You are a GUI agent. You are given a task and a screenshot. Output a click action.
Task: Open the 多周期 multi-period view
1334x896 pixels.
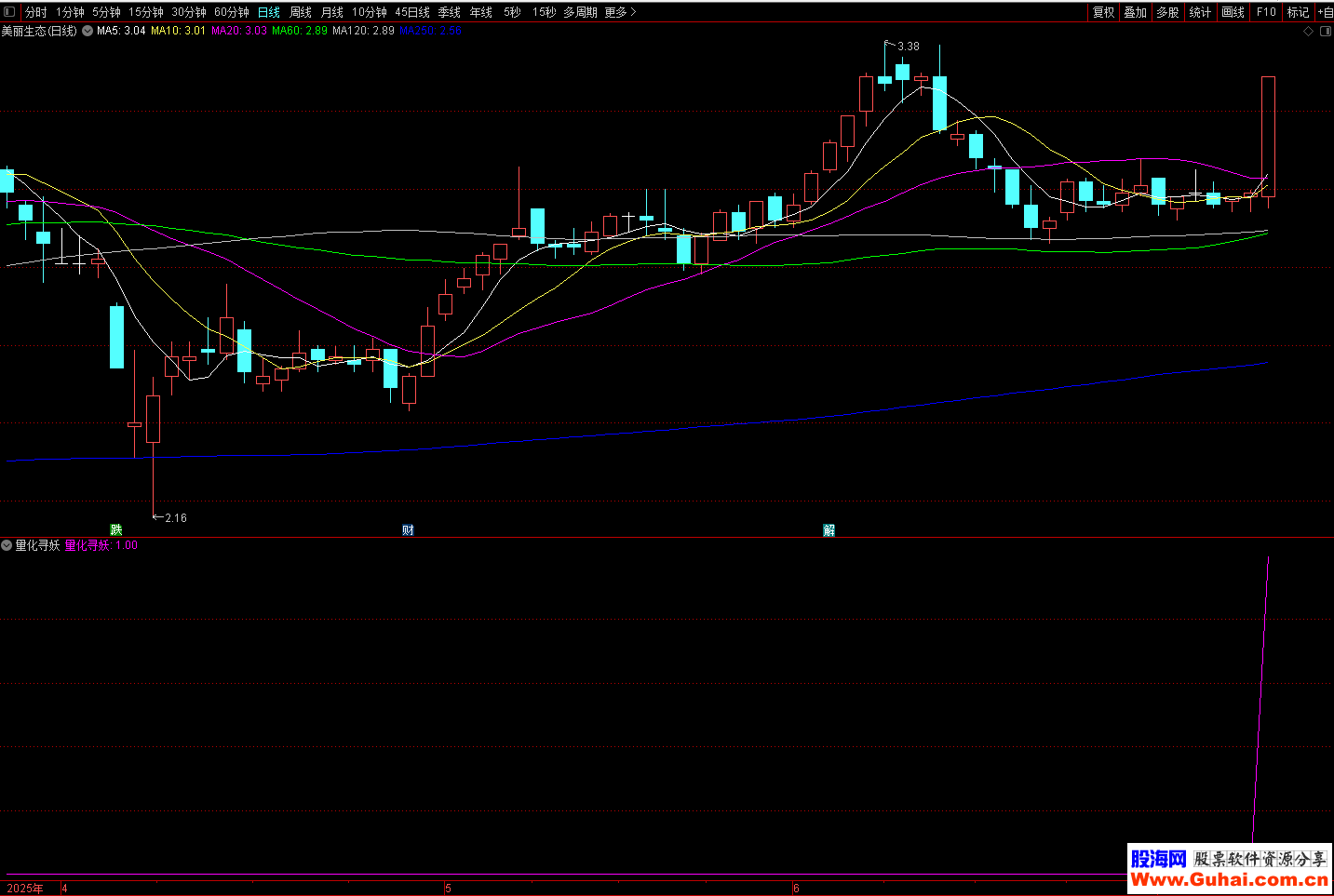(x=580, y=12)
